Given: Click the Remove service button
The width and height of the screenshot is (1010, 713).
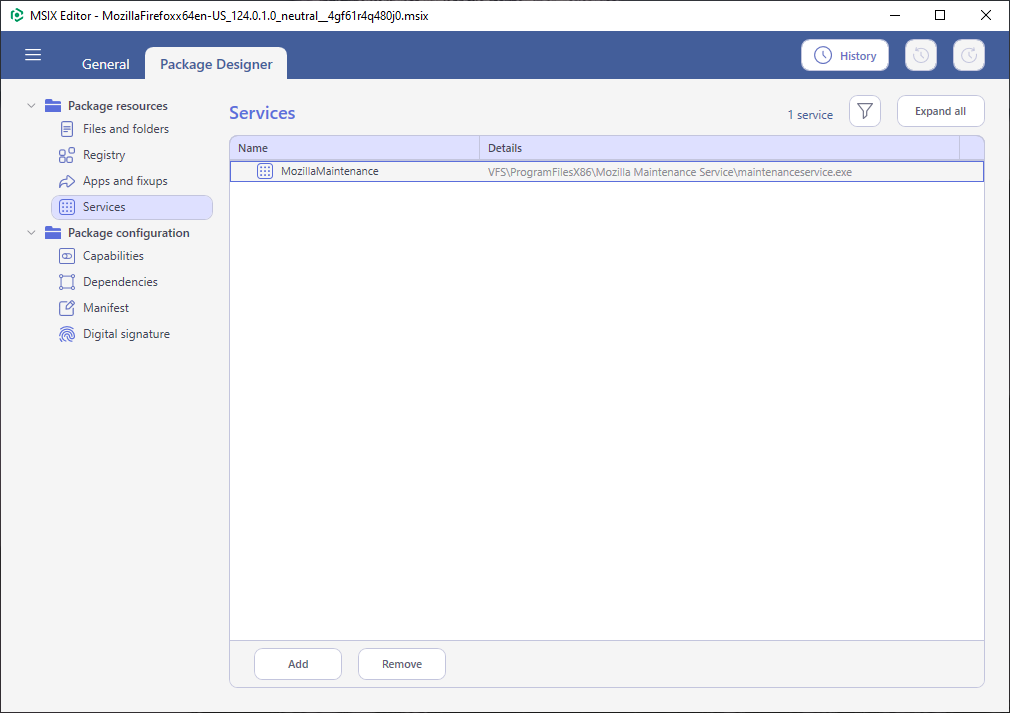Looking at the screenshot, I should (401, 663).
